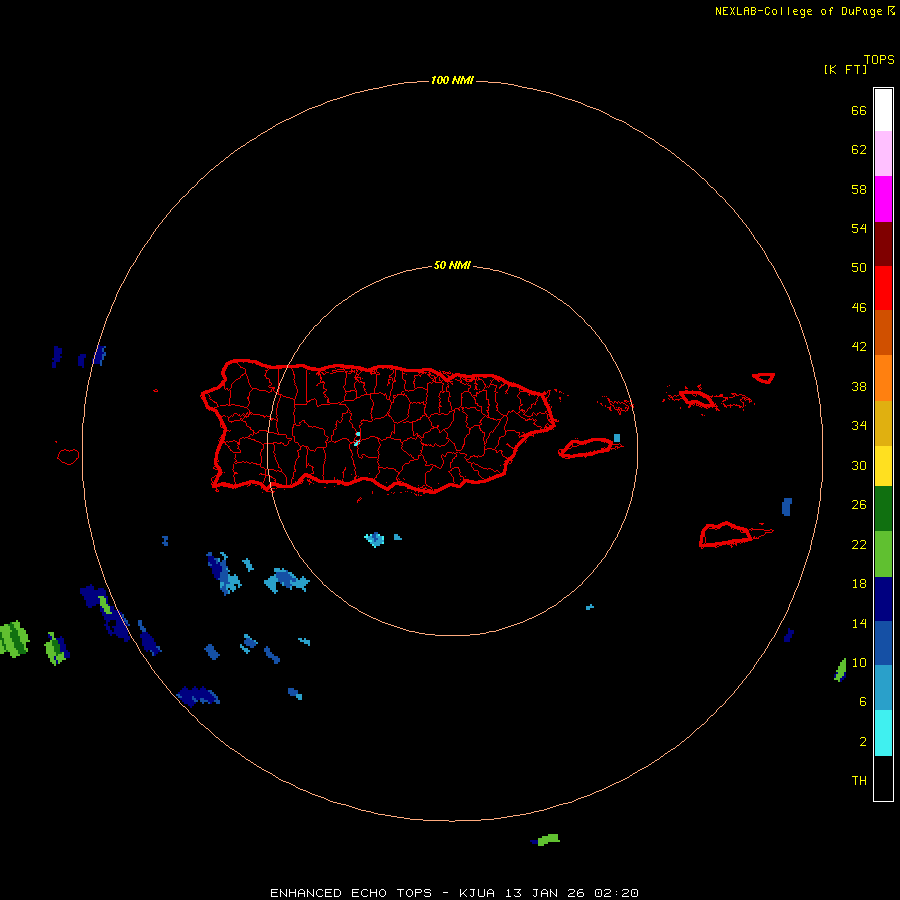
Task: Click the TH threshold legend label
Action: (859, 781)
